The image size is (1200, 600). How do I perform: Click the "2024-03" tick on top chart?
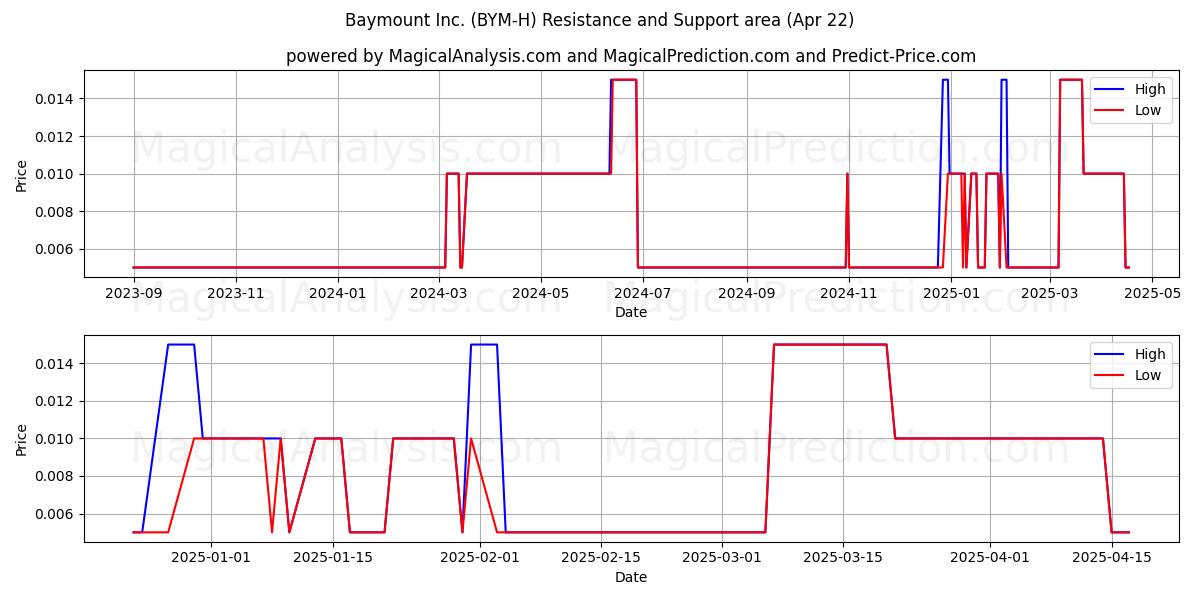pyautogui.click(x=439, y=293)
